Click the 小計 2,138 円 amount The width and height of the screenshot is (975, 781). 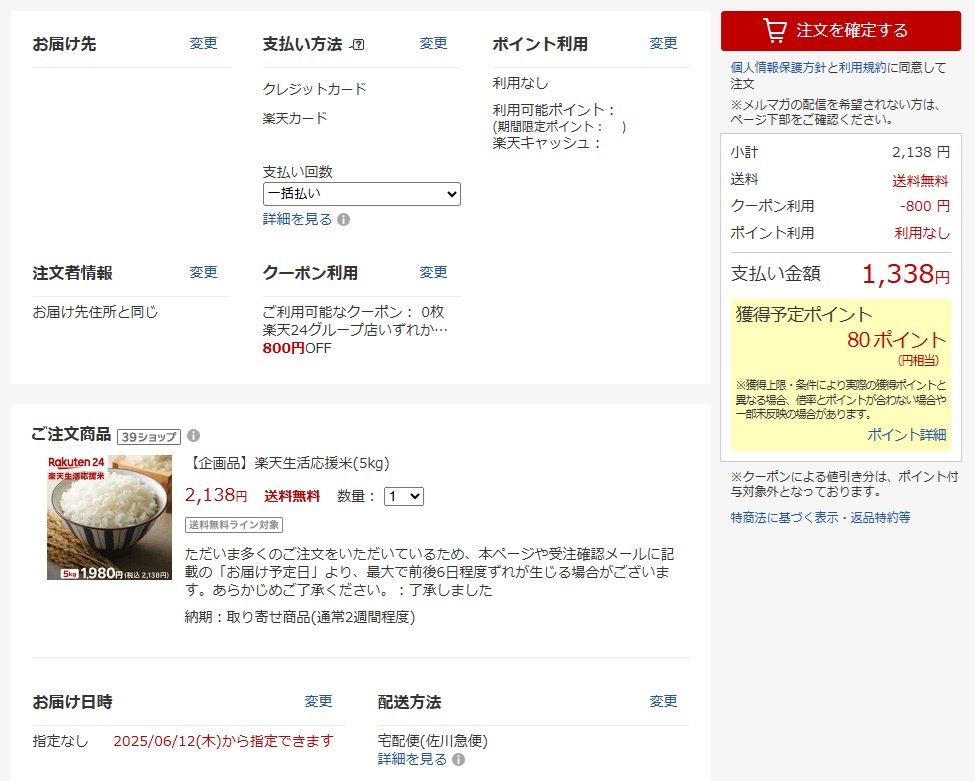(921, 152)
